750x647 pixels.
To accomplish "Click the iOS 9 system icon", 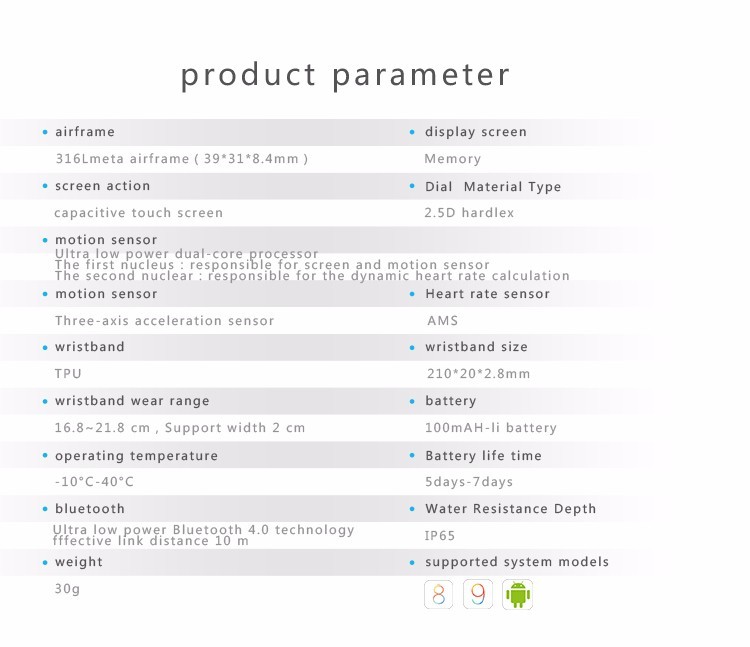I will click(479, 595).
